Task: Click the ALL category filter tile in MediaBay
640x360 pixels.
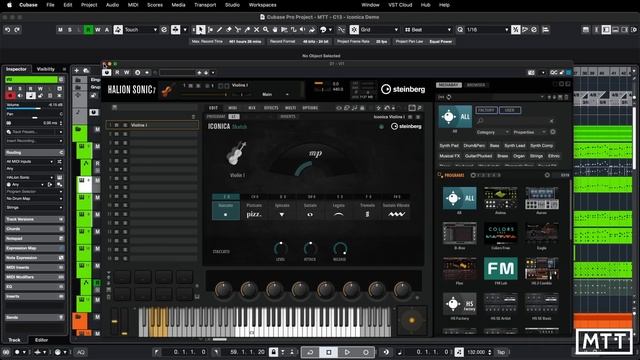Action: coord(455,116)
